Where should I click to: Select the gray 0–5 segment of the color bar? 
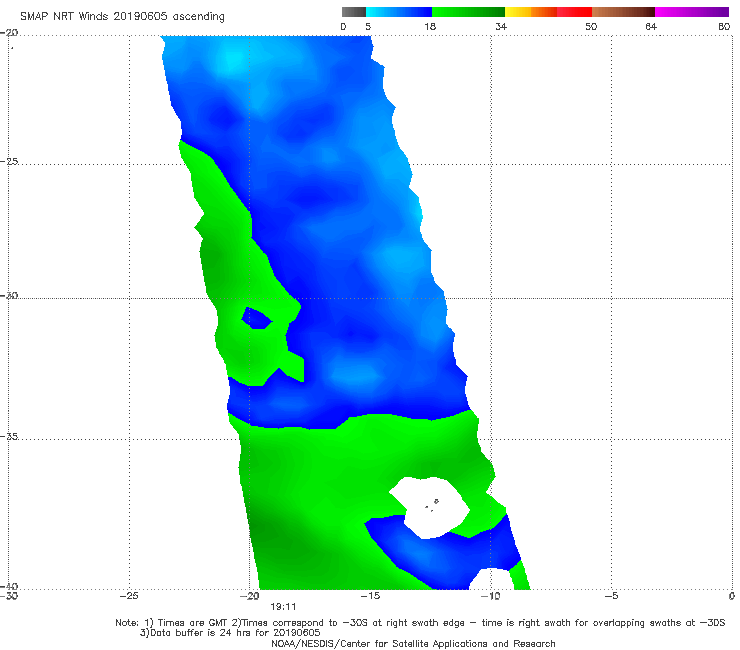click(354, 12)
